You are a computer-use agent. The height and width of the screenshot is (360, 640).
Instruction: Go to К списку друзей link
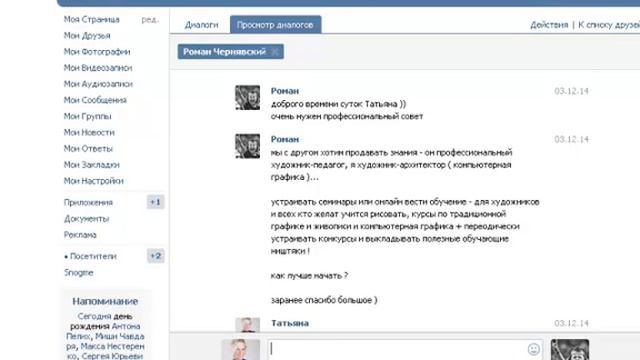click(609, 25)
